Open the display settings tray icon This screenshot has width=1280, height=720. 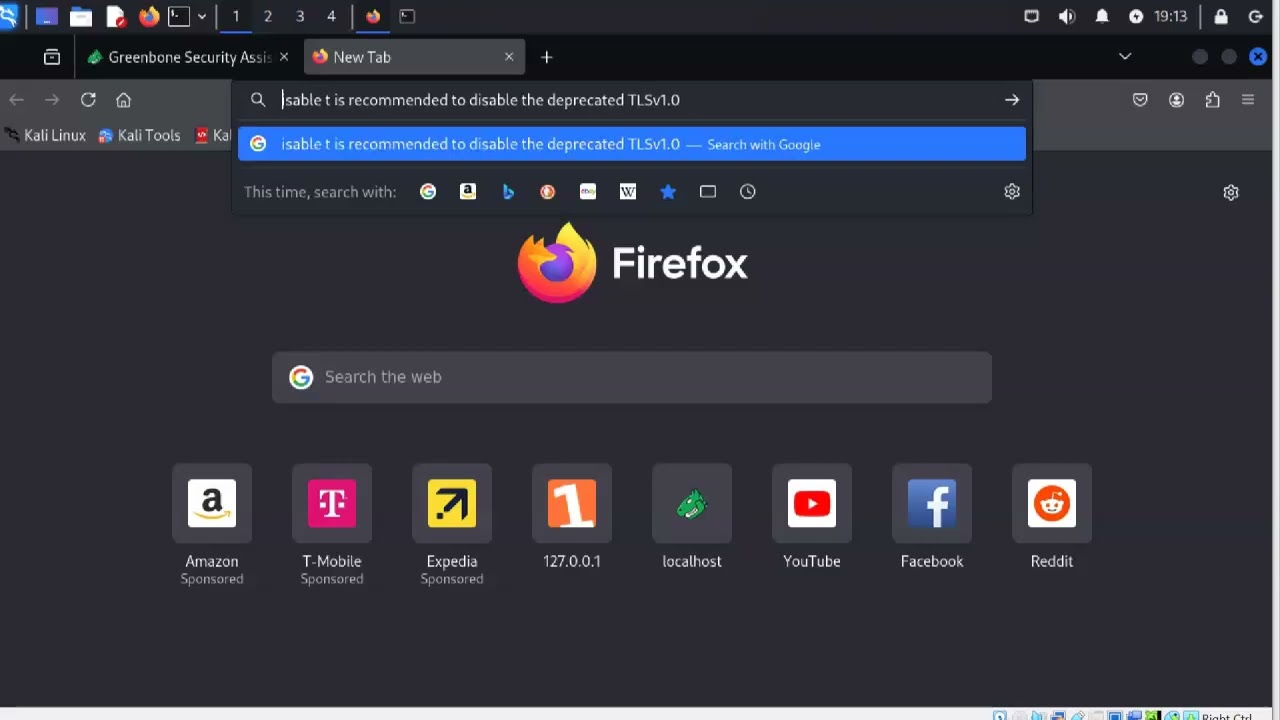(1032, 16)
